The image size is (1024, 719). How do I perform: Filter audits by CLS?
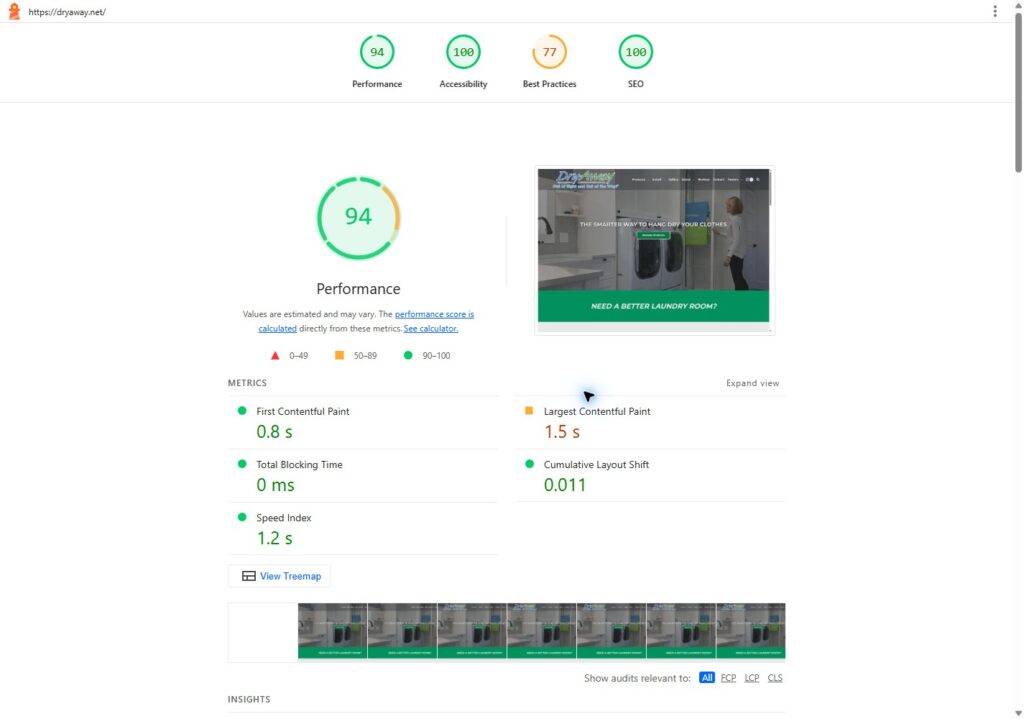click(x=775, y=678)
